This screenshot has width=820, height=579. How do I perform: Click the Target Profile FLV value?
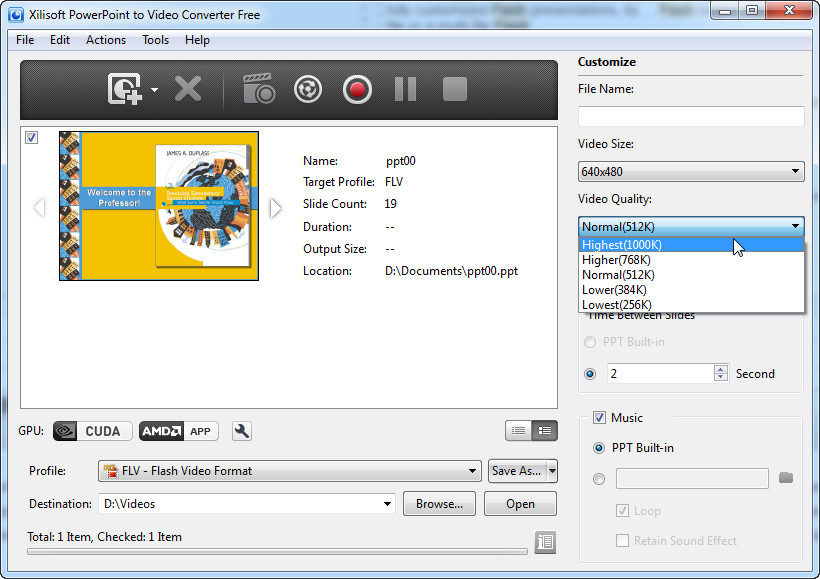(x=394, y=182)
